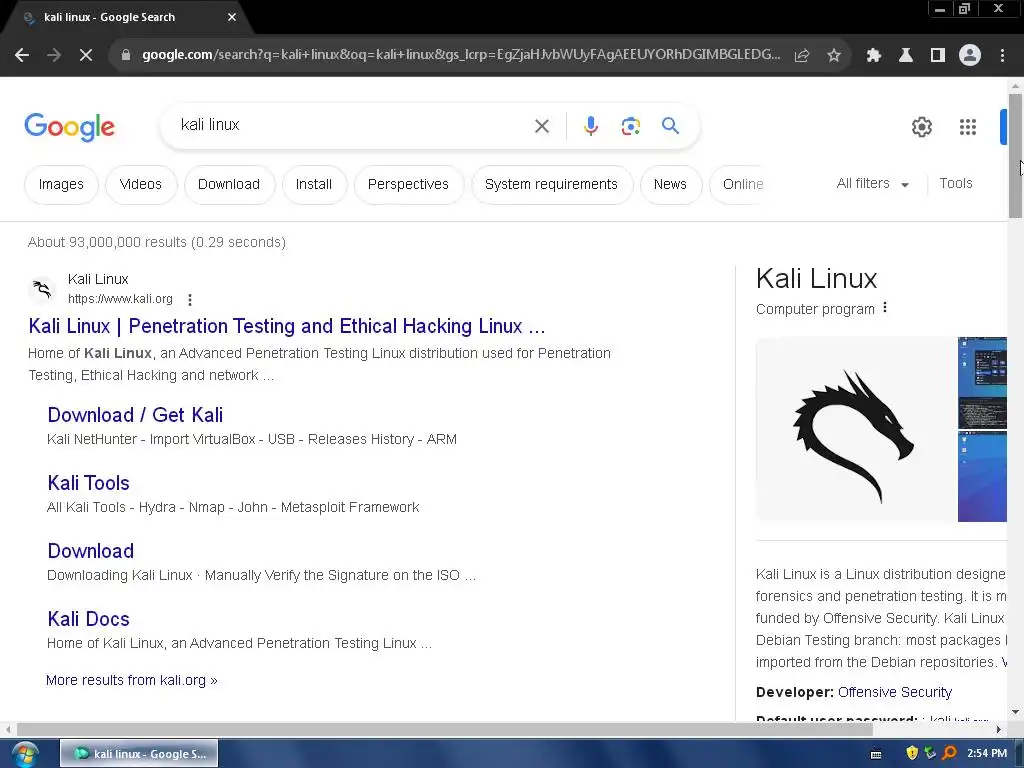Click the Chrome Labs flask icon

point(906,56)
